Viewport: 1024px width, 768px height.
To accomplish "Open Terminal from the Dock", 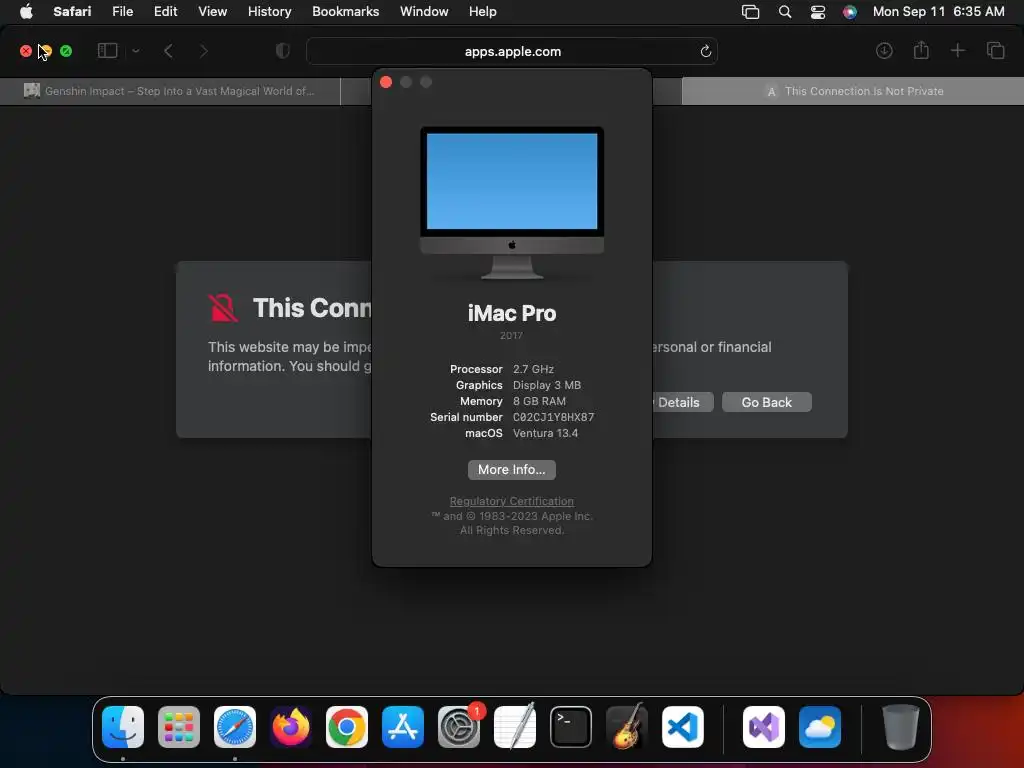I will tap(571, 727).
